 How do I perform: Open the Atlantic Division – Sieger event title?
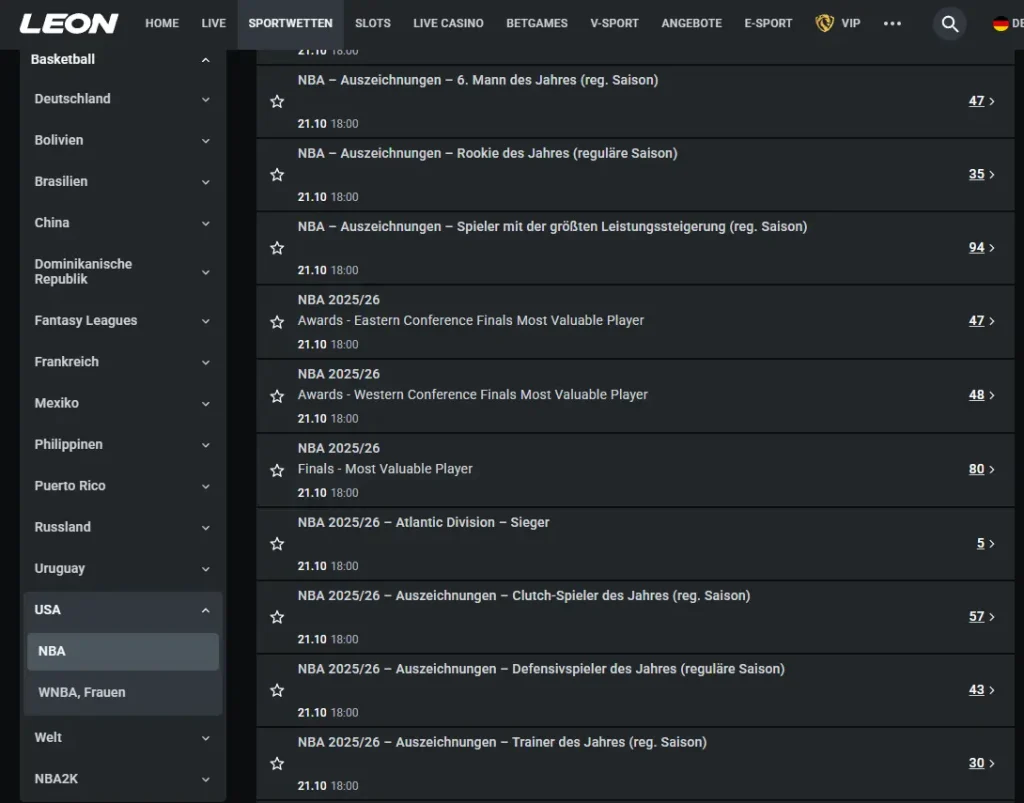(423, 522)
